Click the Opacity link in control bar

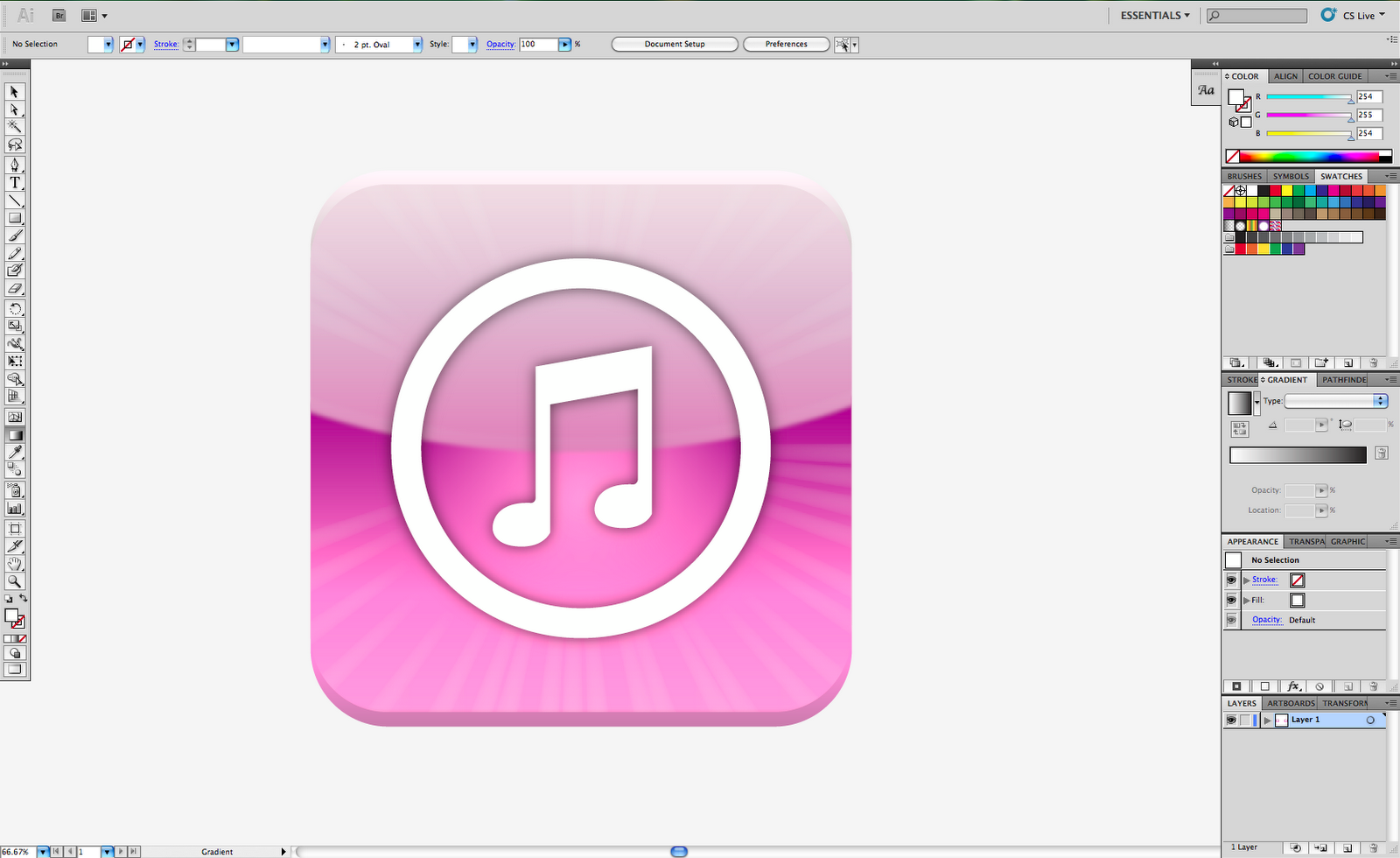500,44
